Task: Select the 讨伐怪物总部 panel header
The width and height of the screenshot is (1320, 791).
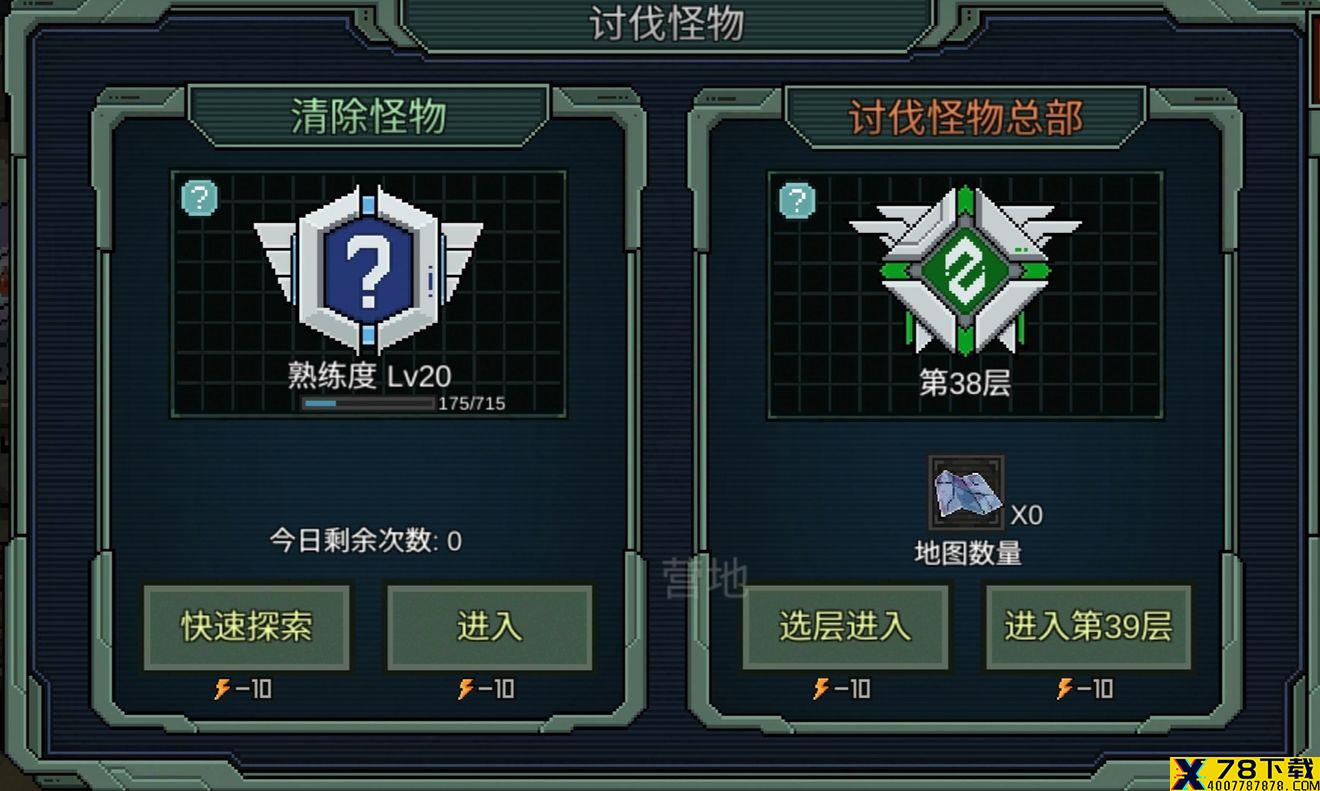Action: coord(965,117)
